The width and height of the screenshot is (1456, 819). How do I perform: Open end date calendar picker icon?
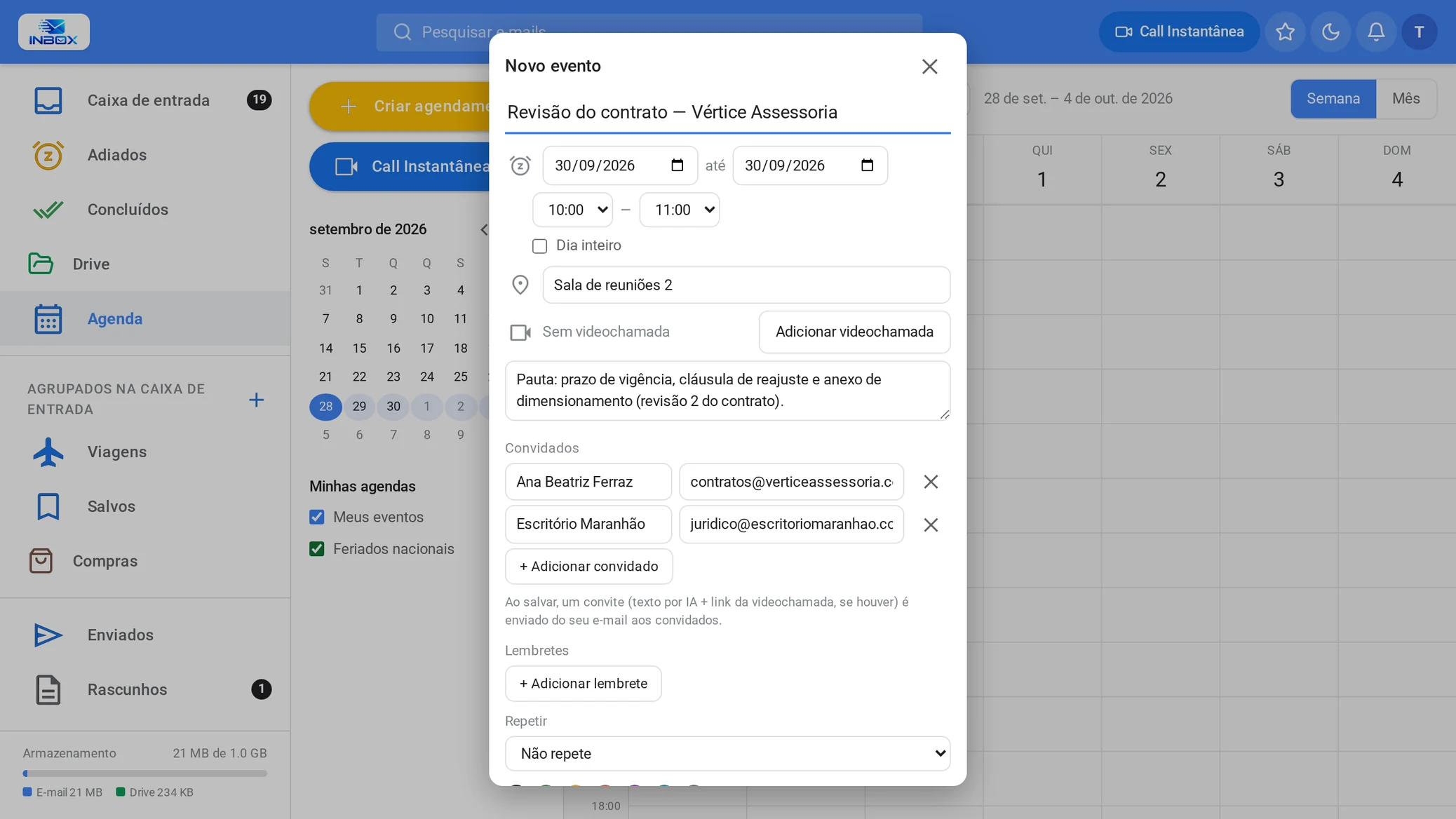[867, 165]
